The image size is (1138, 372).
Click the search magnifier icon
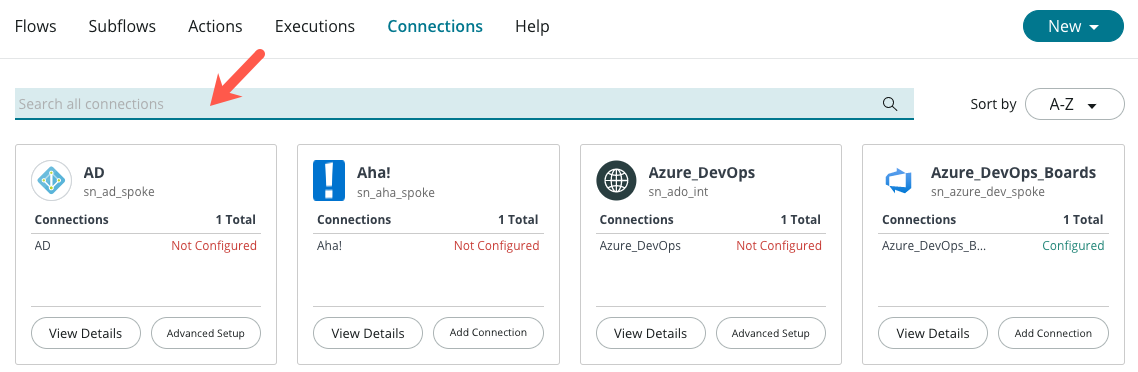click(890, 104)
